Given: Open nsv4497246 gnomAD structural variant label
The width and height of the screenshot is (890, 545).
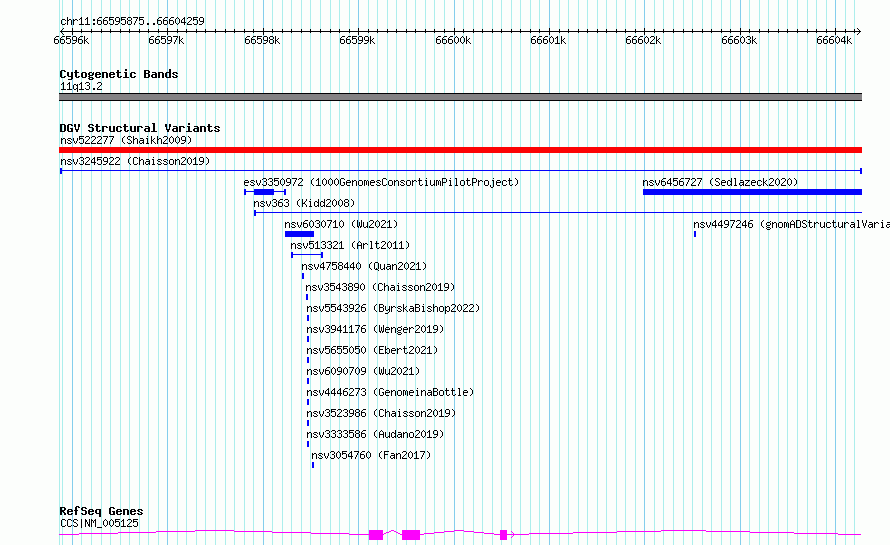Looking at the screenshot, I should coord(791,224).
